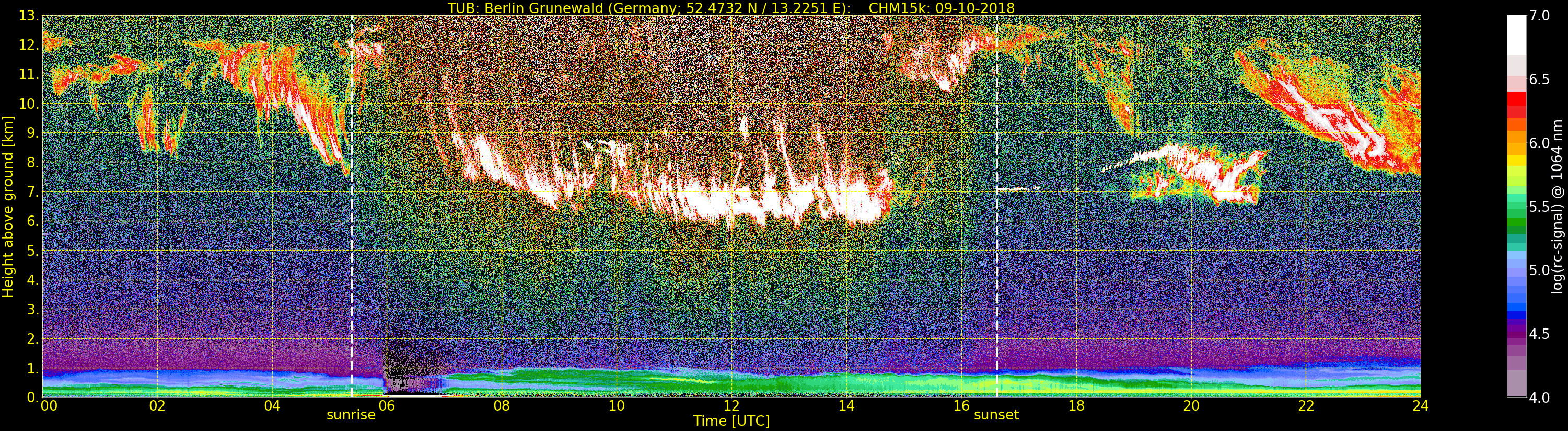Click height-axis tick "11."
The width and height of the screenshot is (1568, 431).
pyautogui.click(x=29, y=75)
